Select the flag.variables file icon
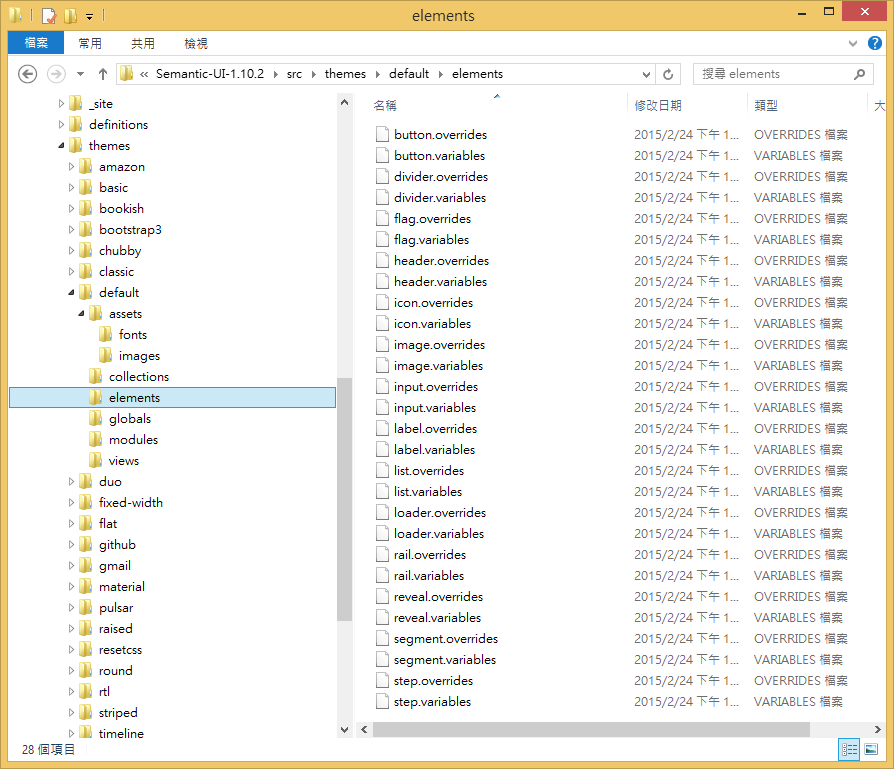Viewport: 894px width, 769px height. tap(382, 239)
